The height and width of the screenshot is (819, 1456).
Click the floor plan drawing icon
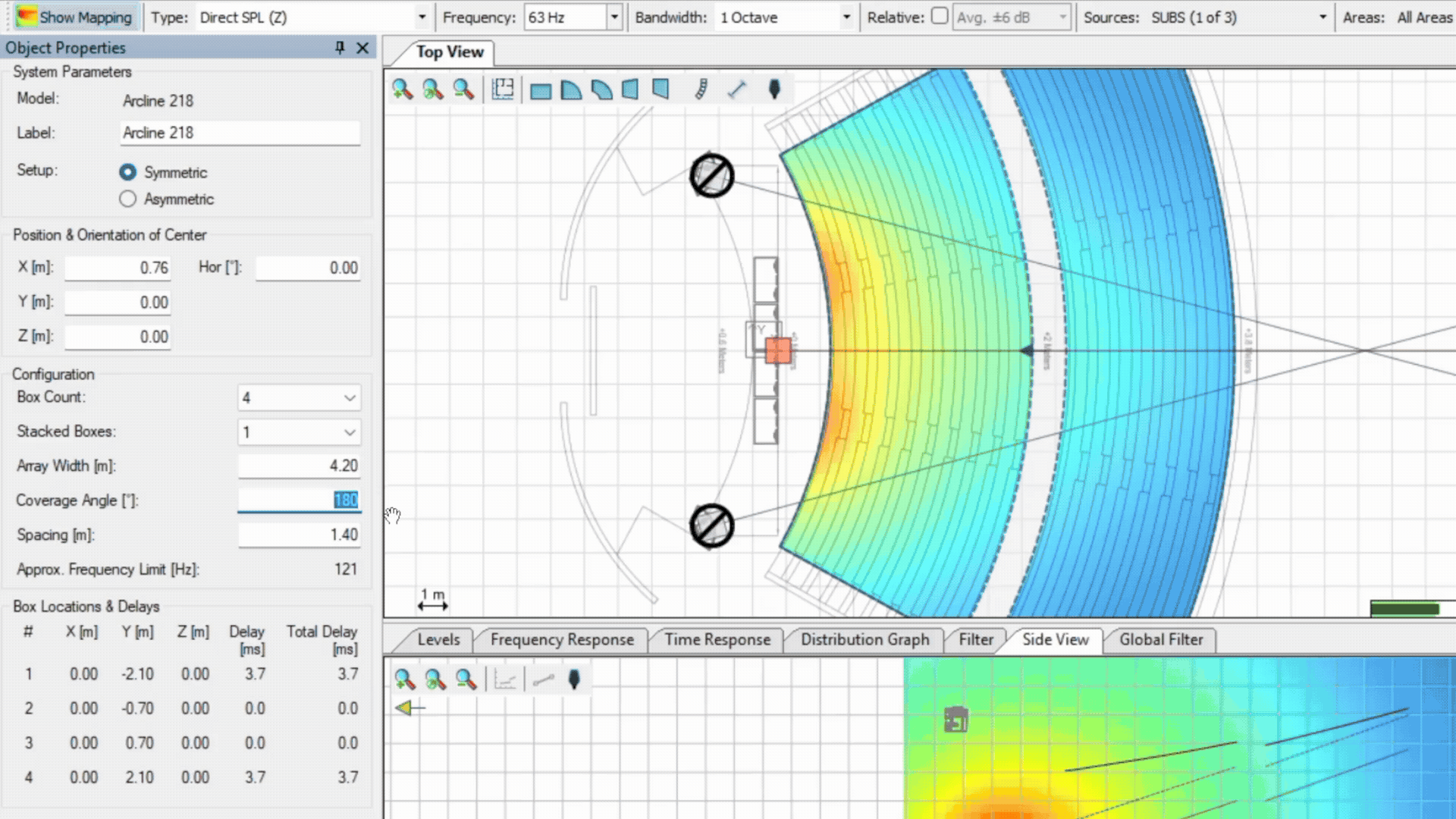click(x=503, y=89)
